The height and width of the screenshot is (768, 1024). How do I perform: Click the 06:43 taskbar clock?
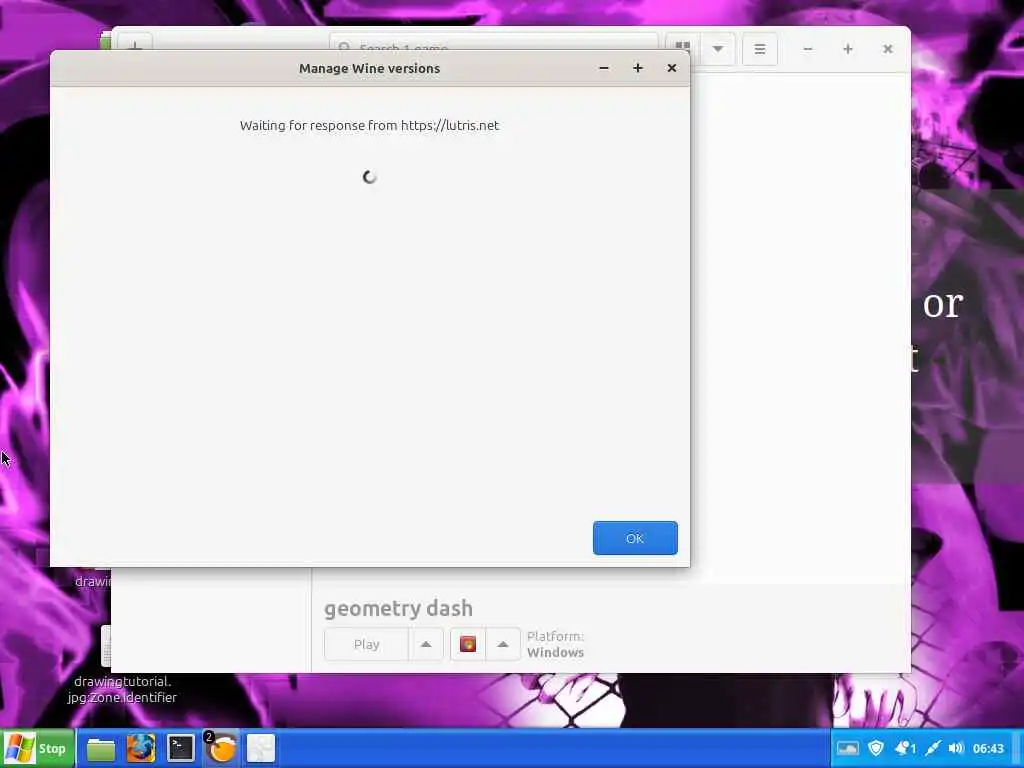point(988,748)
